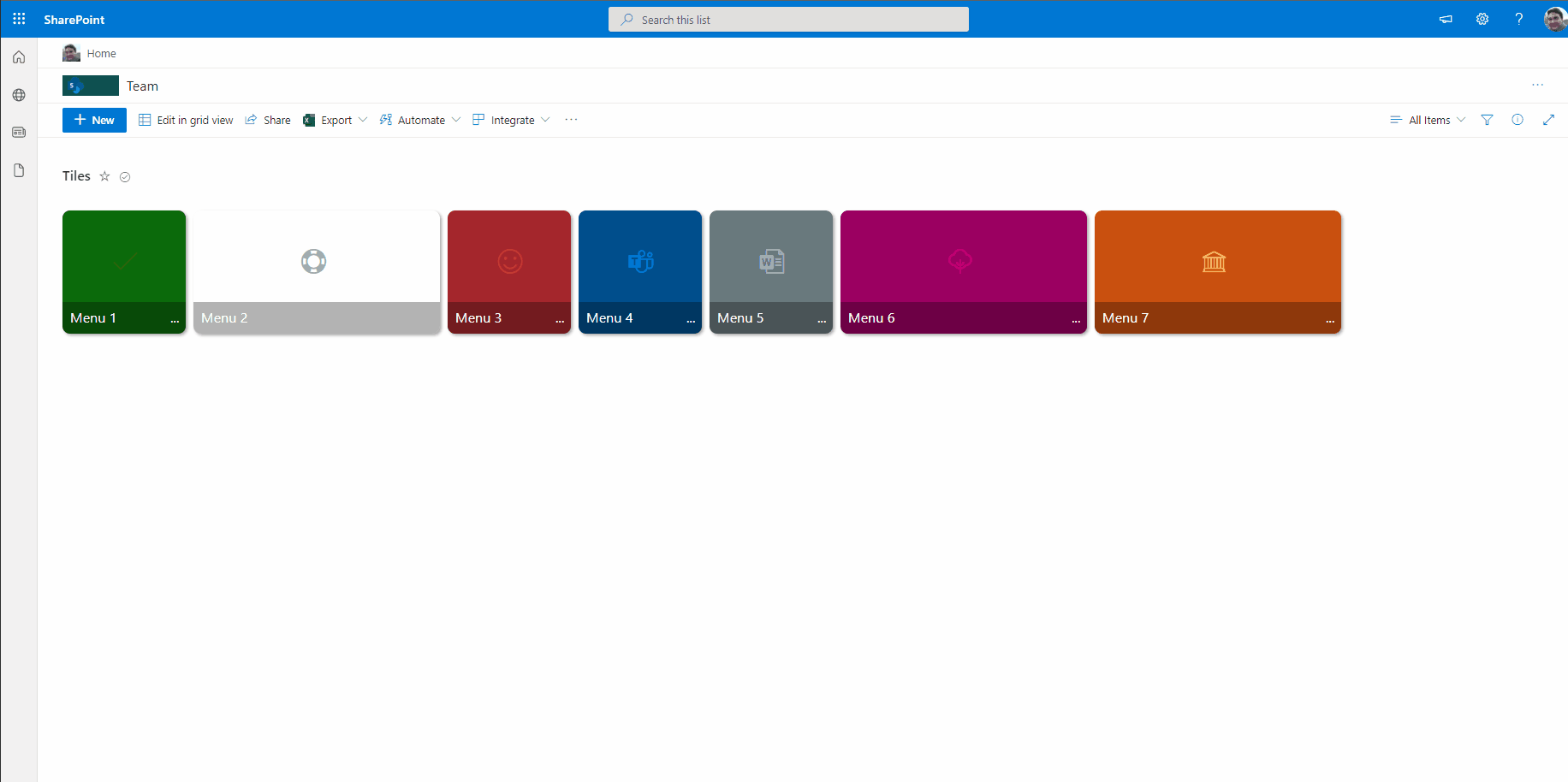
Task: Open the help question mark icon
Action: point(1519,19)
